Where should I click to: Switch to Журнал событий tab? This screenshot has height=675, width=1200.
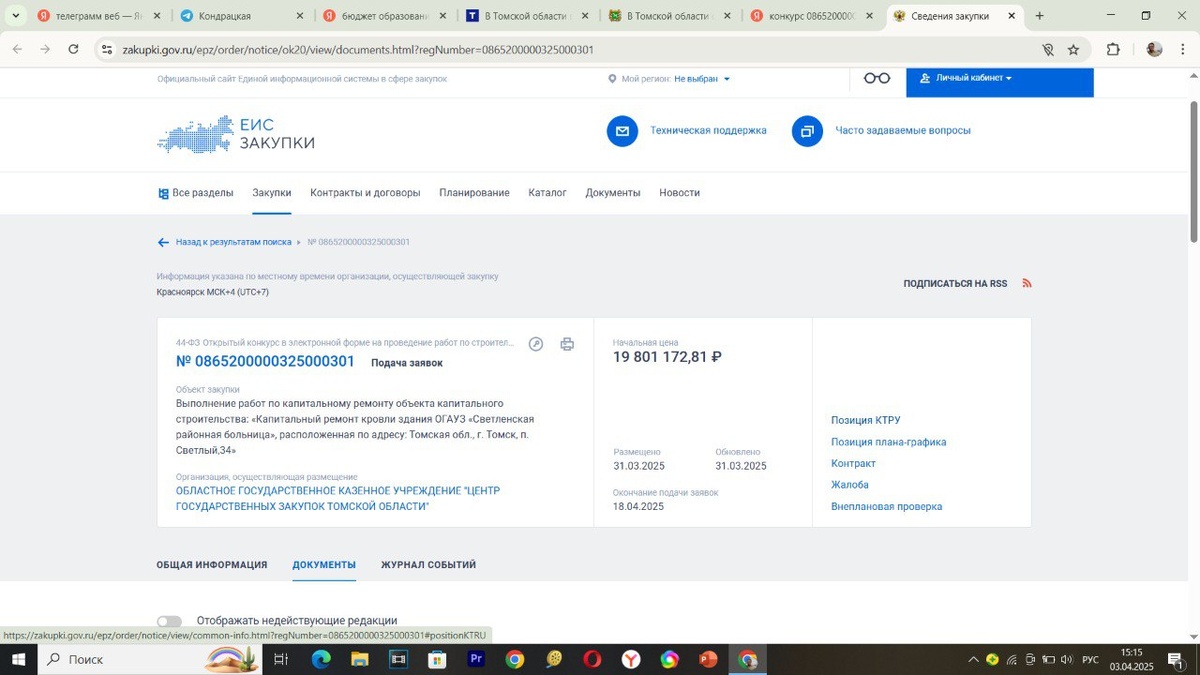pyautogui.click(x=428, y=565)
